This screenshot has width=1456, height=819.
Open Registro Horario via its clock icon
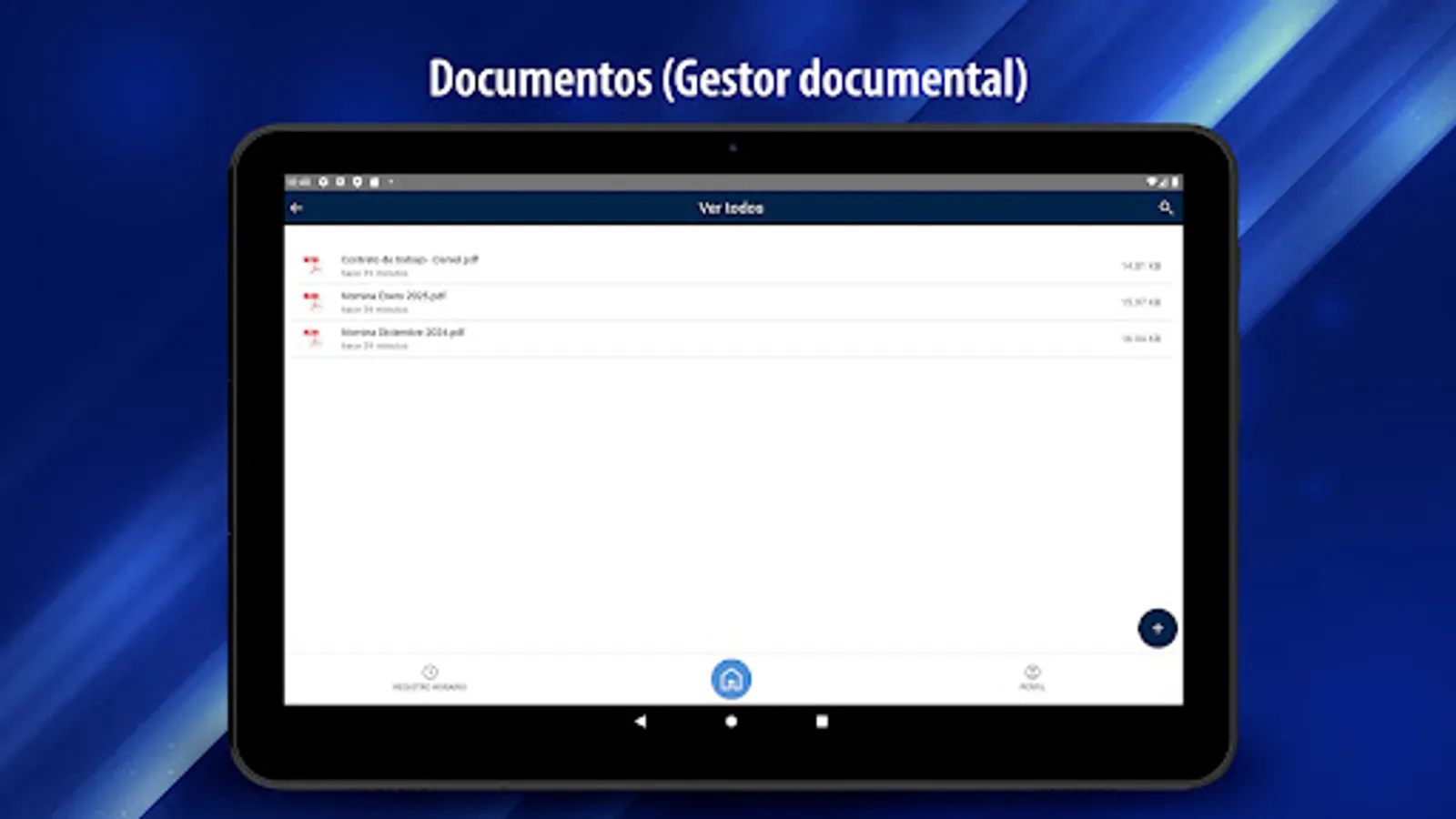point(428,673)
